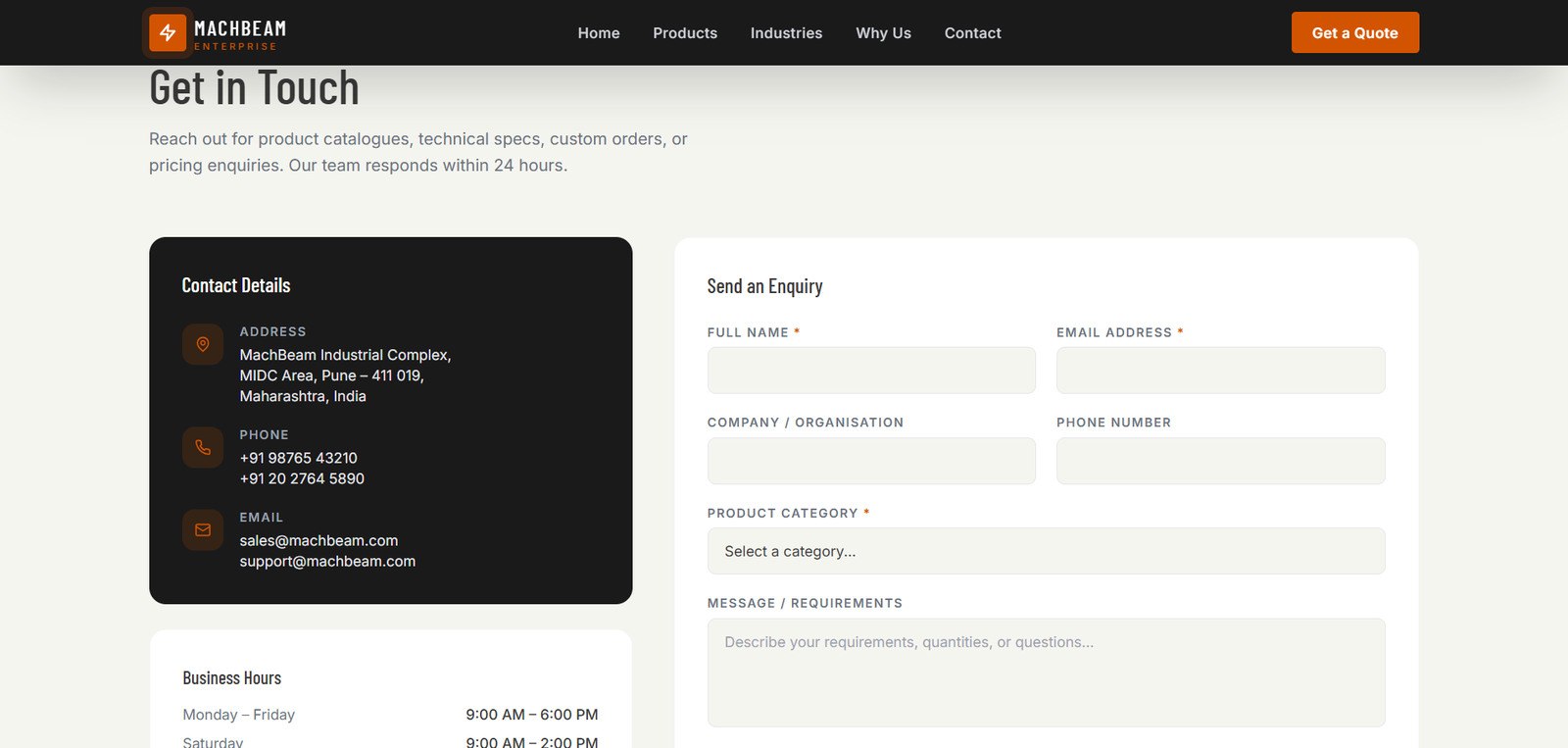Image resolution: width=1568 pixels, height=748 pixels.
Task: Navigate to Why Us
Action: (x=883, y=33)
